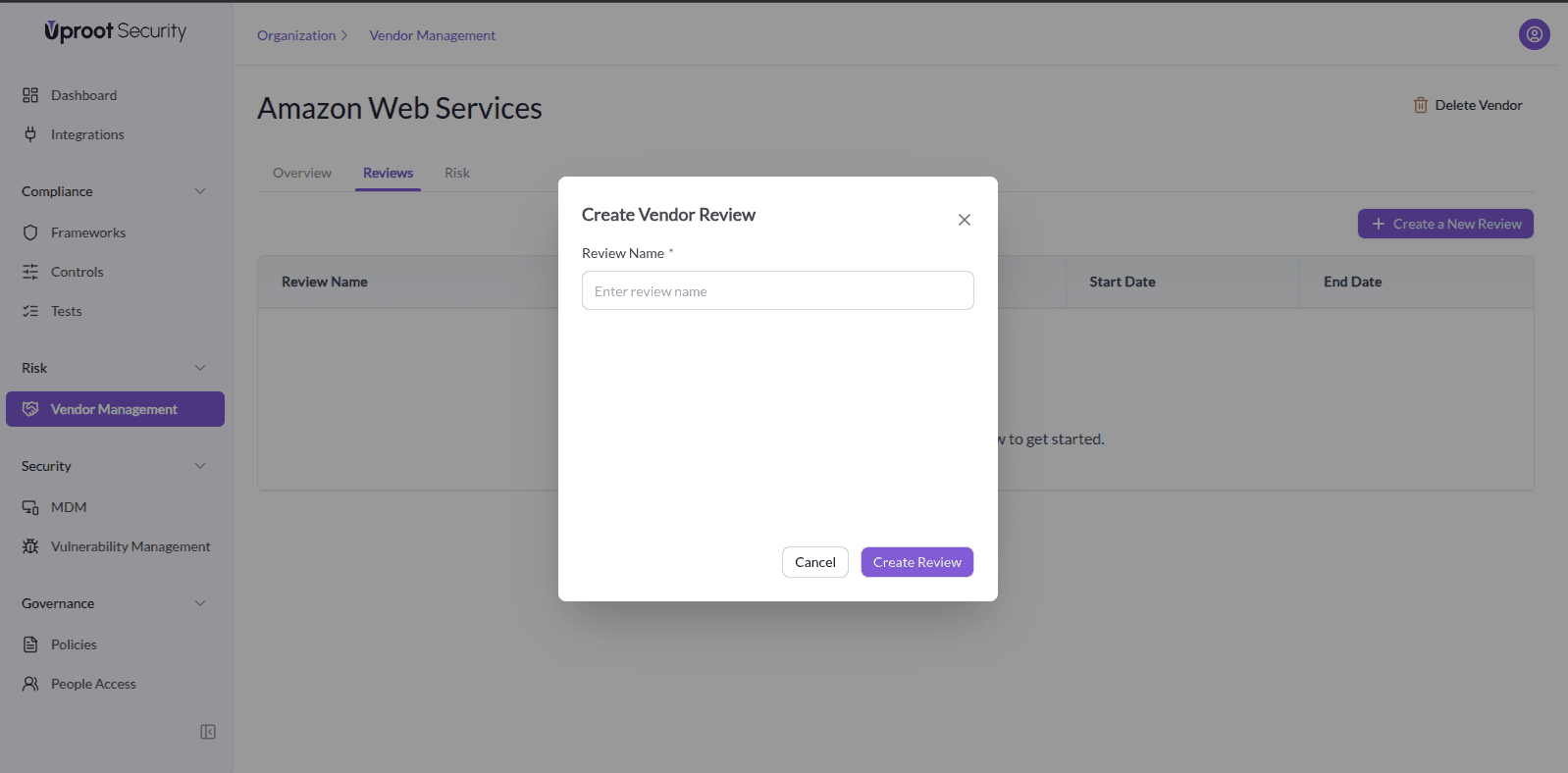Click the Frameworks shield icon
Viewport: 1568px width, 773px height.
pyautogui.click(x=30, y=232)
